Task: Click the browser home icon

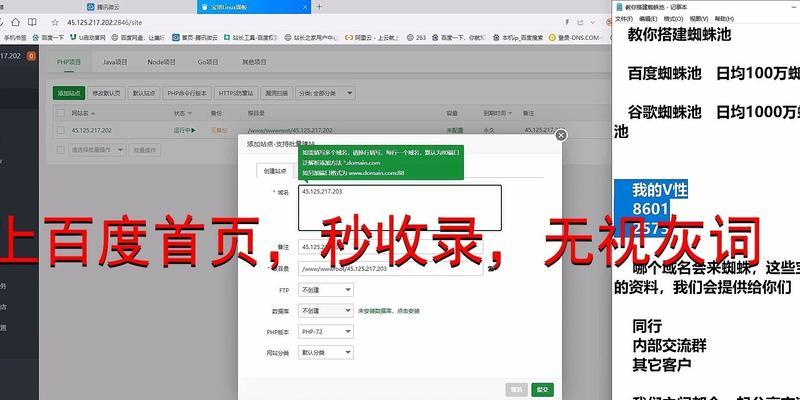Action: click(15, 22)
